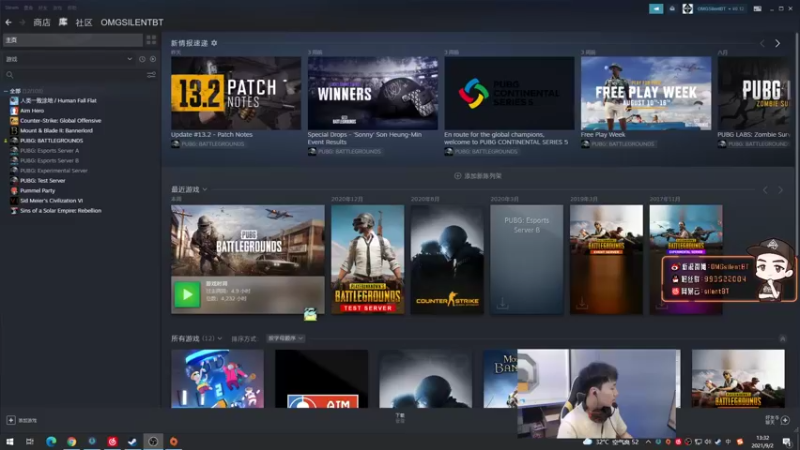Click the ready-to-play filter icon
800x450 pixels.
click(153, 59)
